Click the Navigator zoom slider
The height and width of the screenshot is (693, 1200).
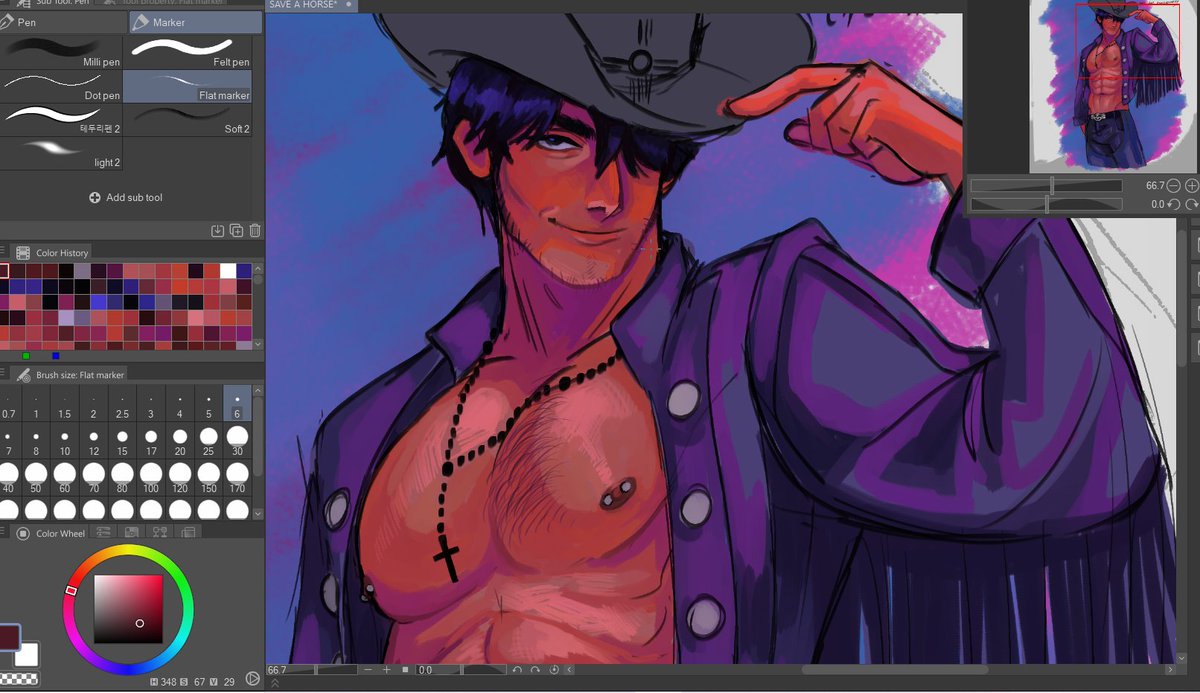coord(1047,186)
